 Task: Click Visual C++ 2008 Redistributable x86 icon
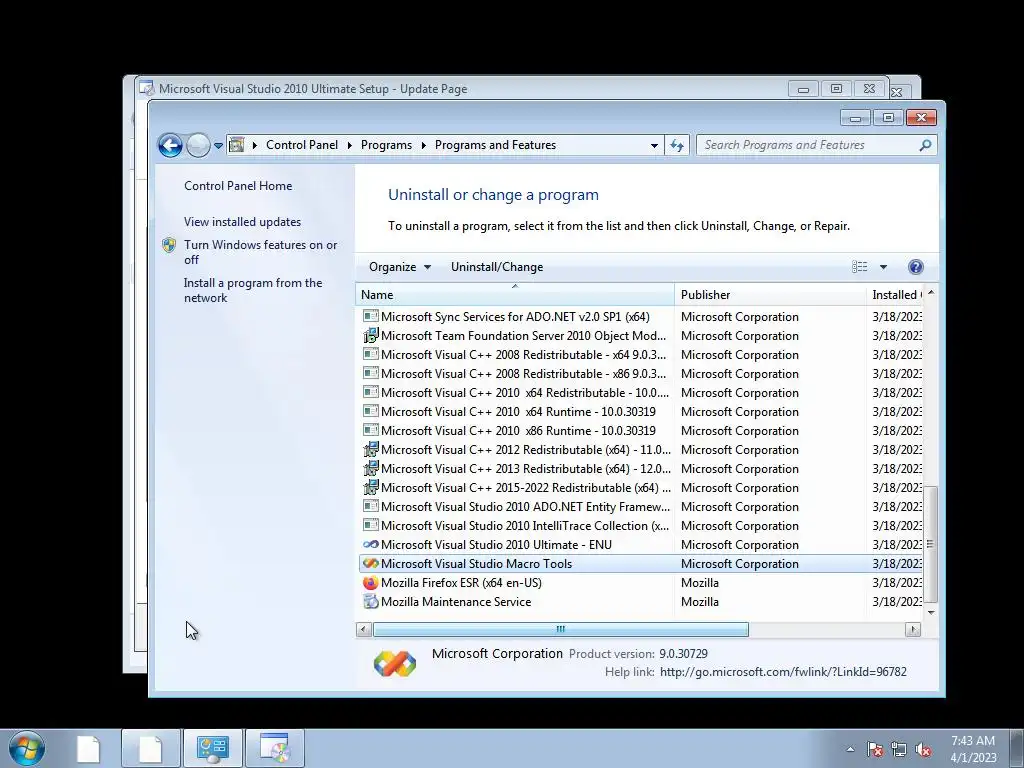coord(370,374)
